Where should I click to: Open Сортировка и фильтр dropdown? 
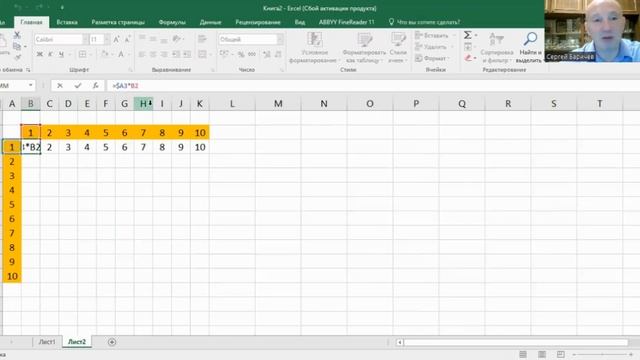coord(496,48)
